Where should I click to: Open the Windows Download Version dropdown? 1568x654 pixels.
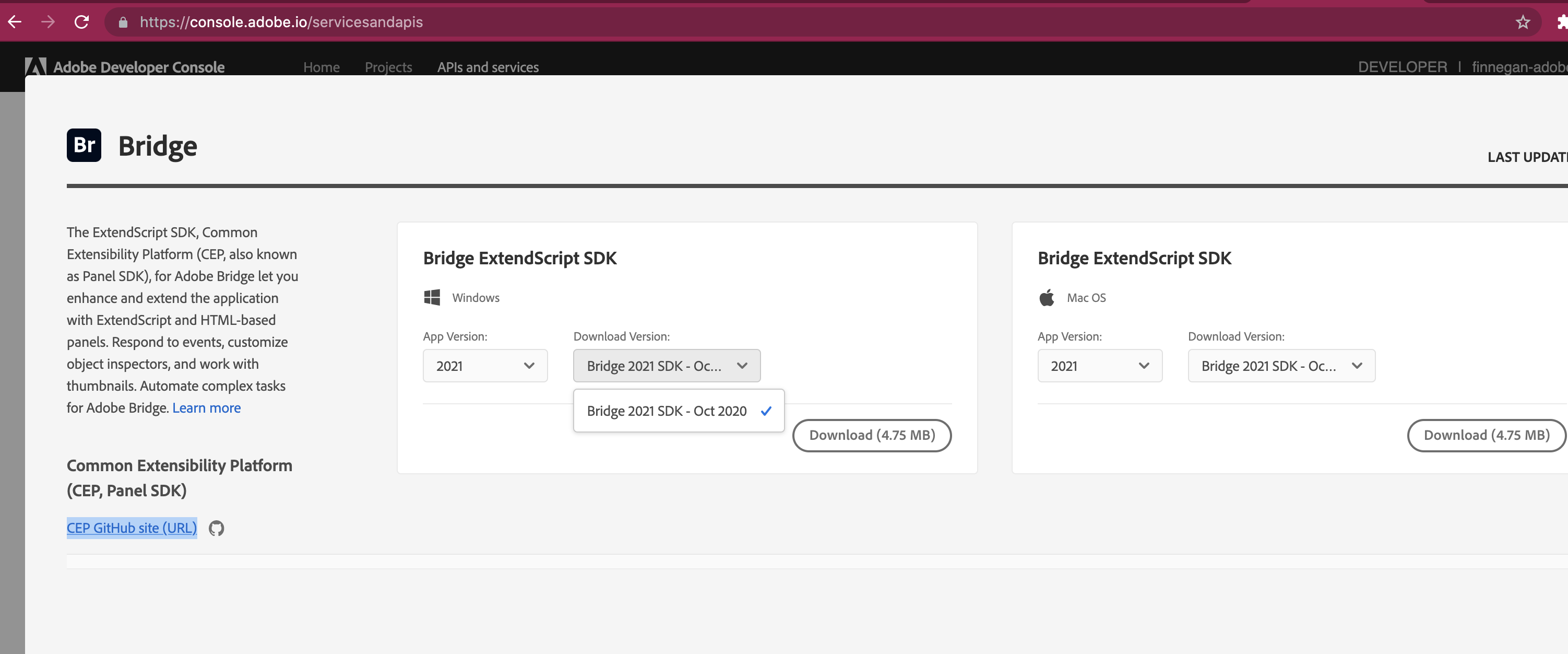click(x=667, y=365)
